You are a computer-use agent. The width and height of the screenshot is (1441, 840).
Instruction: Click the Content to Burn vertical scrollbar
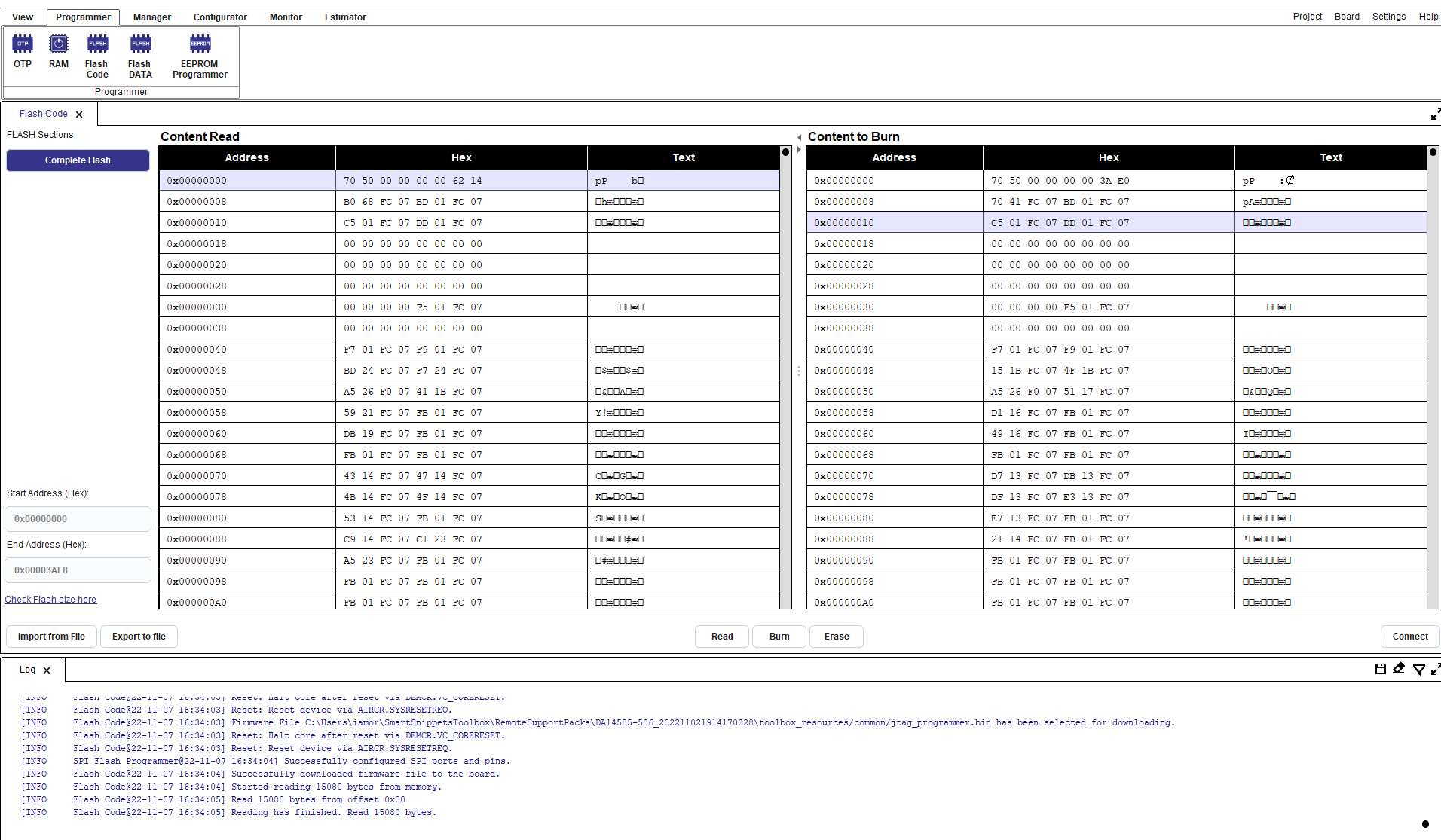[1433, 377]
